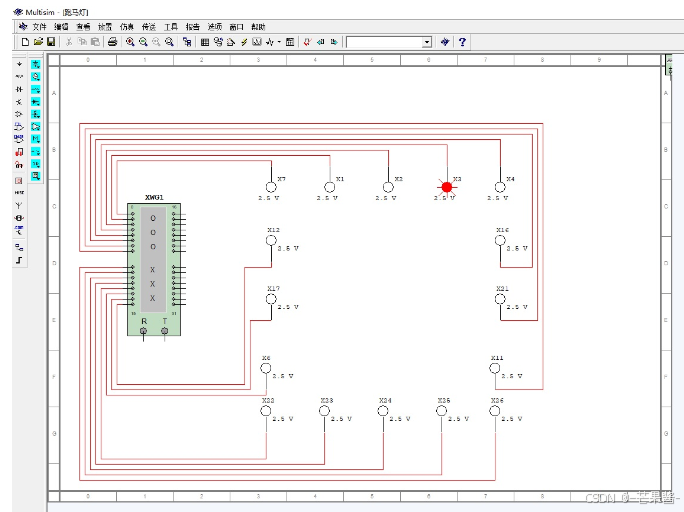Image resolution: width=684 pixels, height=512 pixels.
Task: Open the transistors component bin
Action: pyautogui.click(x=19, y=102)
